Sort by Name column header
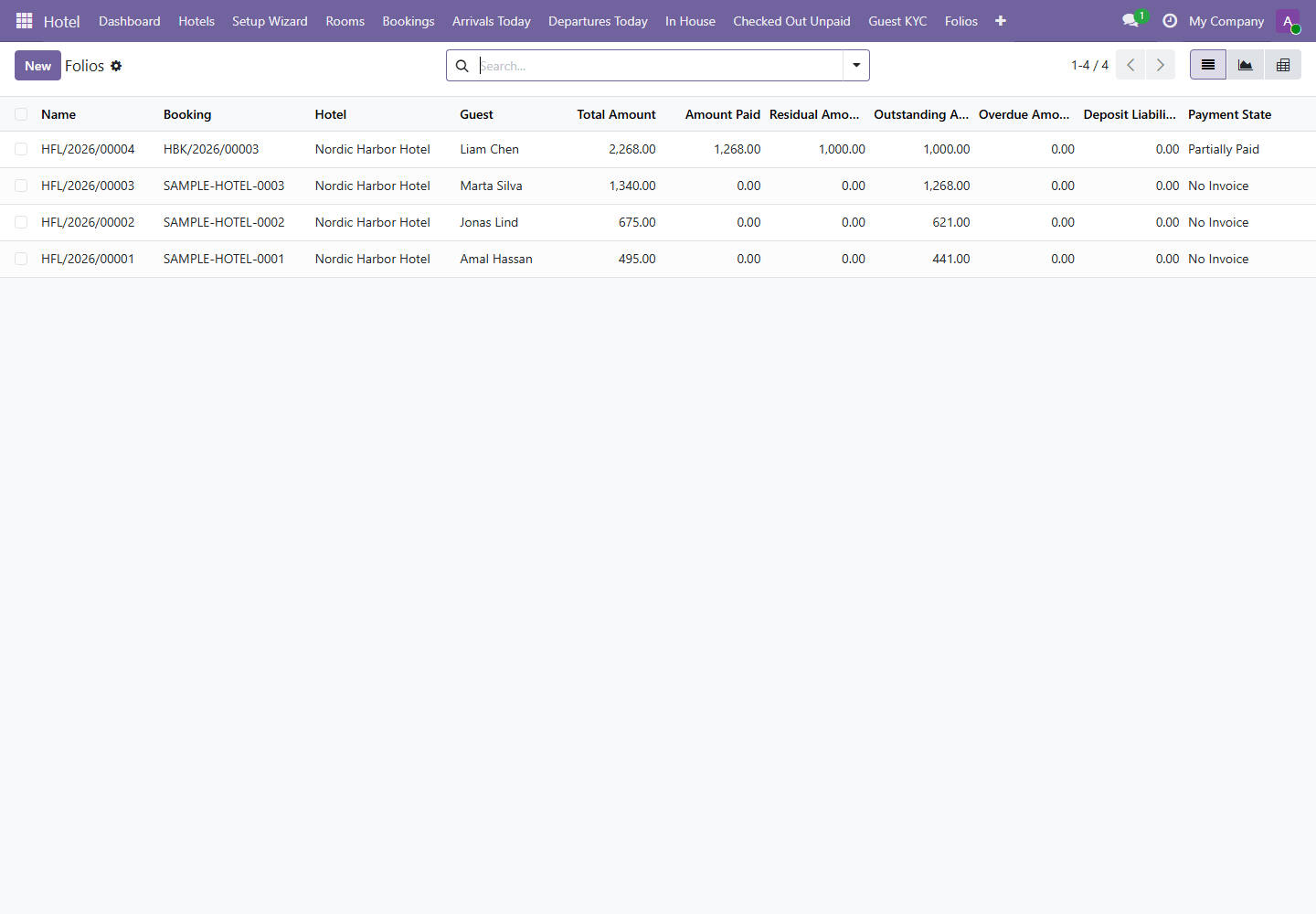 tap(58, 114)
